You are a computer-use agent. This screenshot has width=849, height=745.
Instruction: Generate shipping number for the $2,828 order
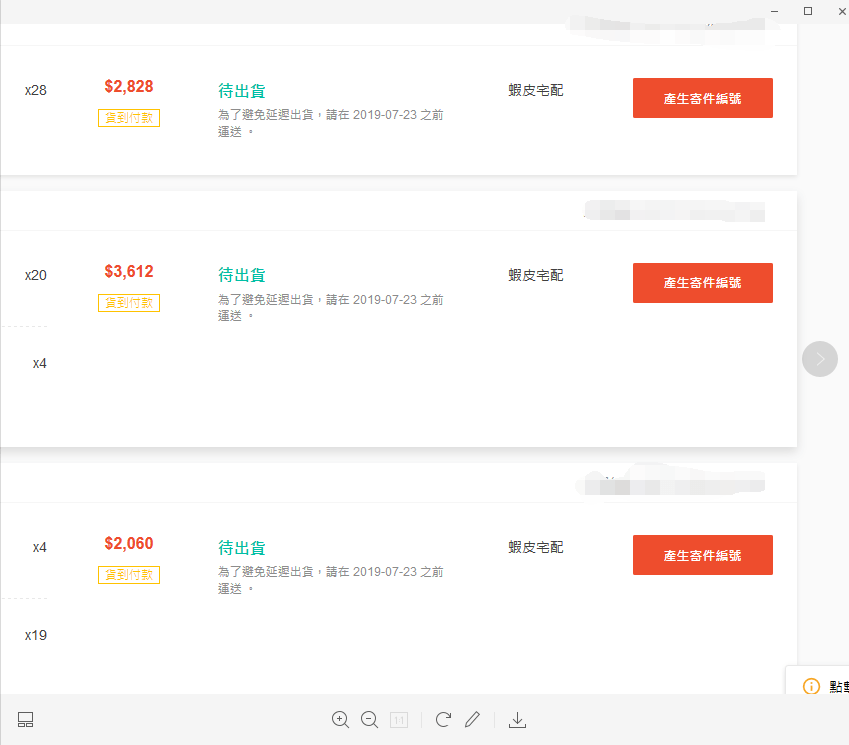pyautogui.click(x=702, y=98)
